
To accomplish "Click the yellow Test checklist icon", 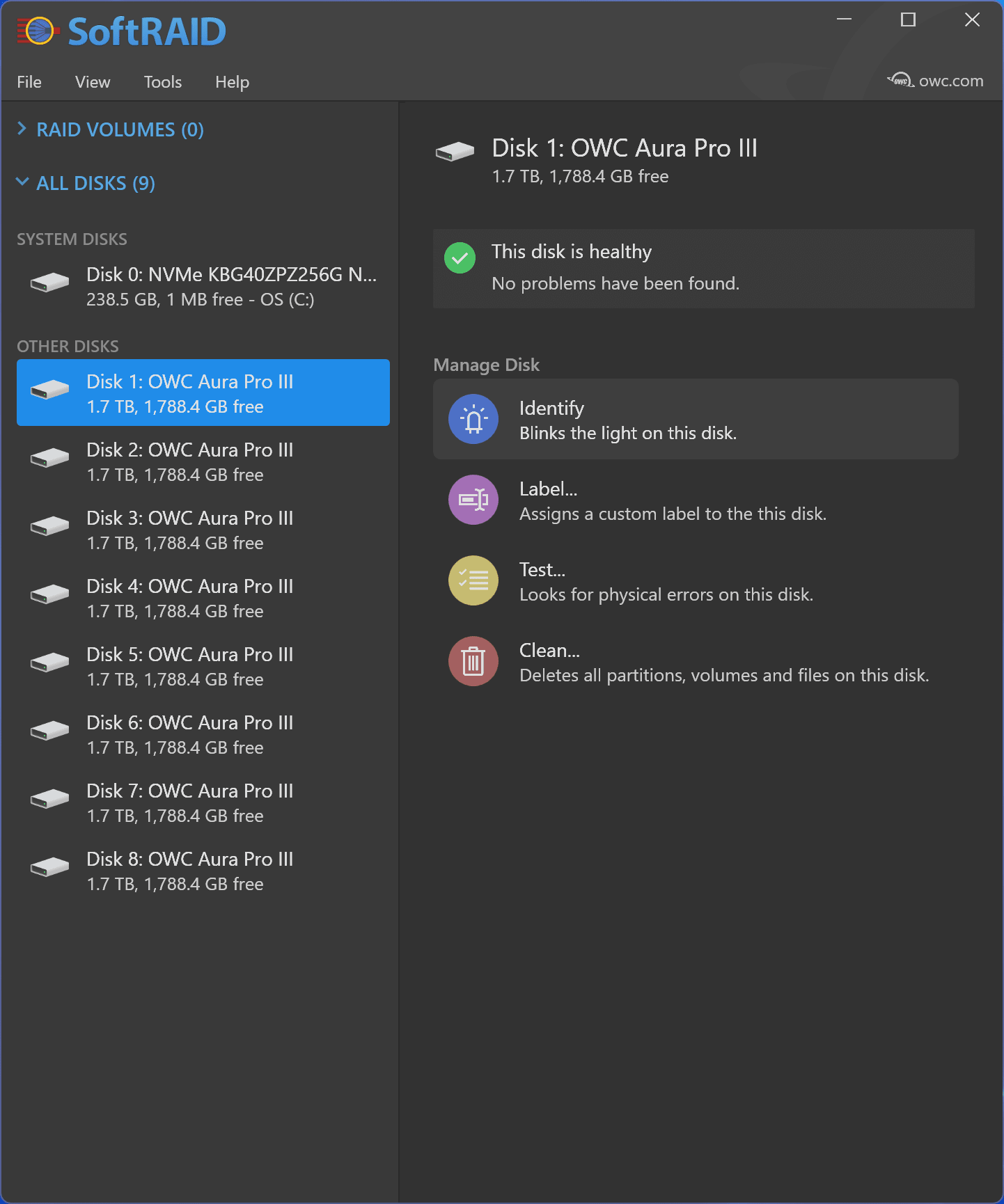I will (473, 581).
